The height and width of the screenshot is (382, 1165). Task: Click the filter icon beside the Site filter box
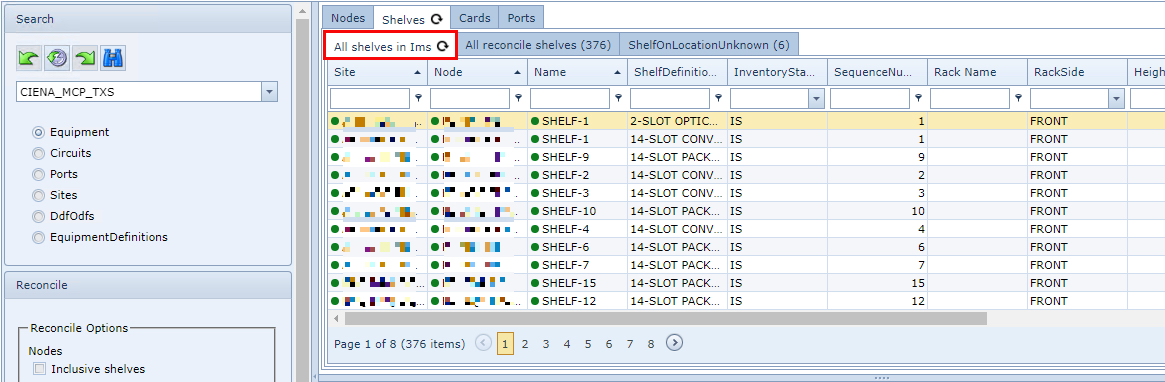pyautogui.click(x=419, y=98)
